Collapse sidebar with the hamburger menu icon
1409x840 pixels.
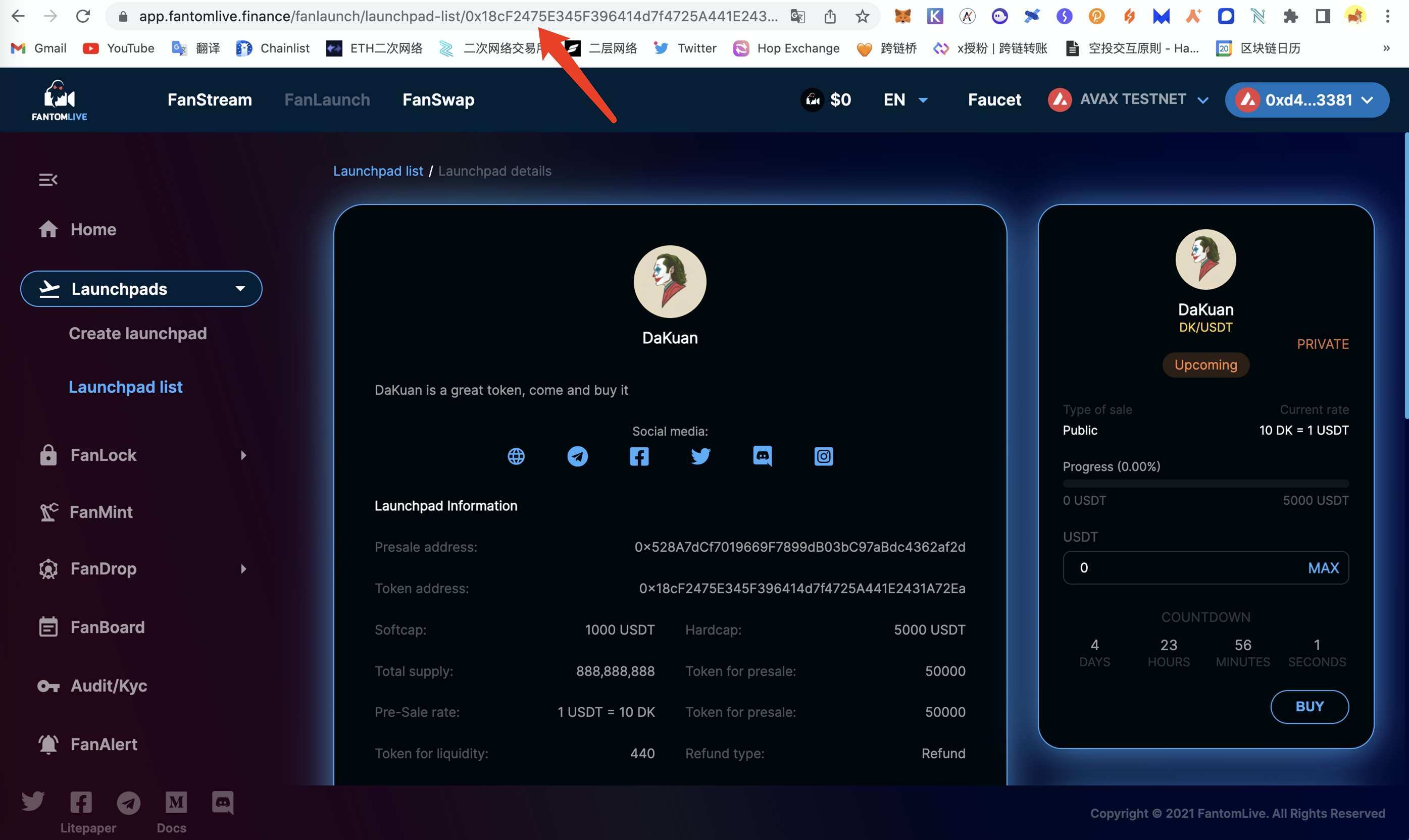48,180
